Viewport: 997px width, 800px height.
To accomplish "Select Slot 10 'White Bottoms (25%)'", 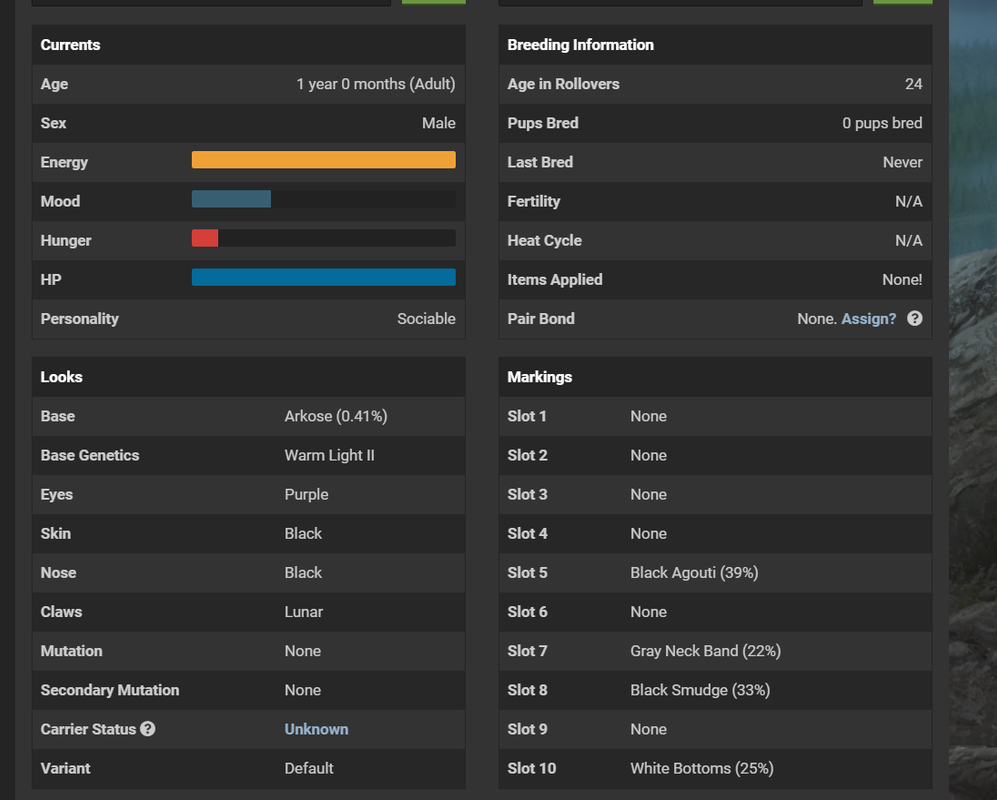I will (x=702, y=768).
